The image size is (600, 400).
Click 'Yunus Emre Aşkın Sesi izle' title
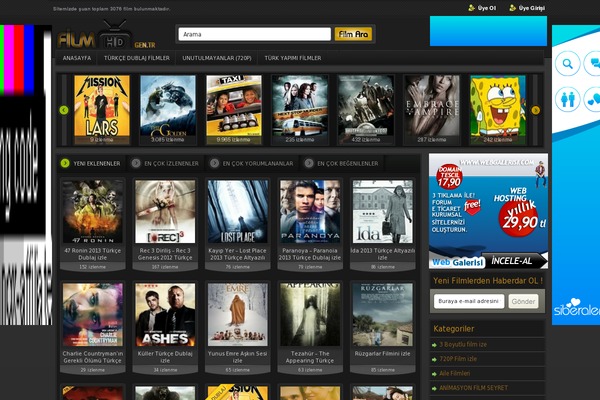238,357
